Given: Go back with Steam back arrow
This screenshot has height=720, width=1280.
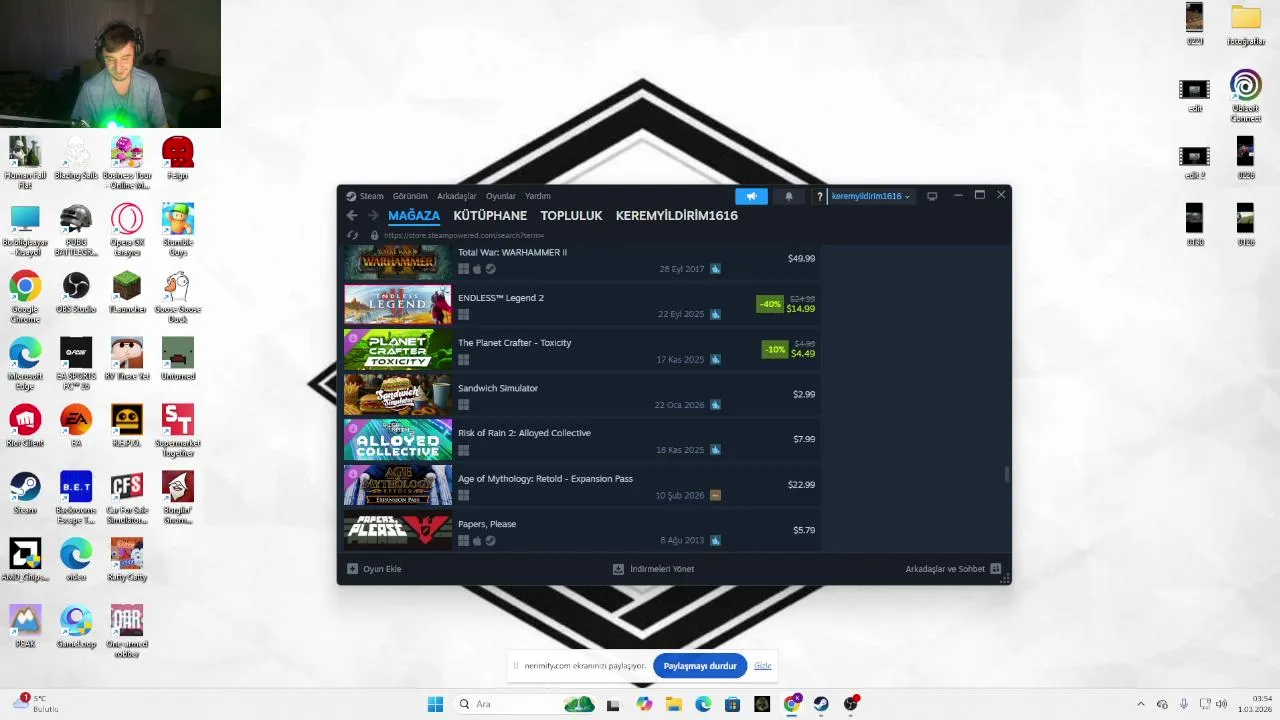Looking at the screenshot, I should tap(351, 215).
